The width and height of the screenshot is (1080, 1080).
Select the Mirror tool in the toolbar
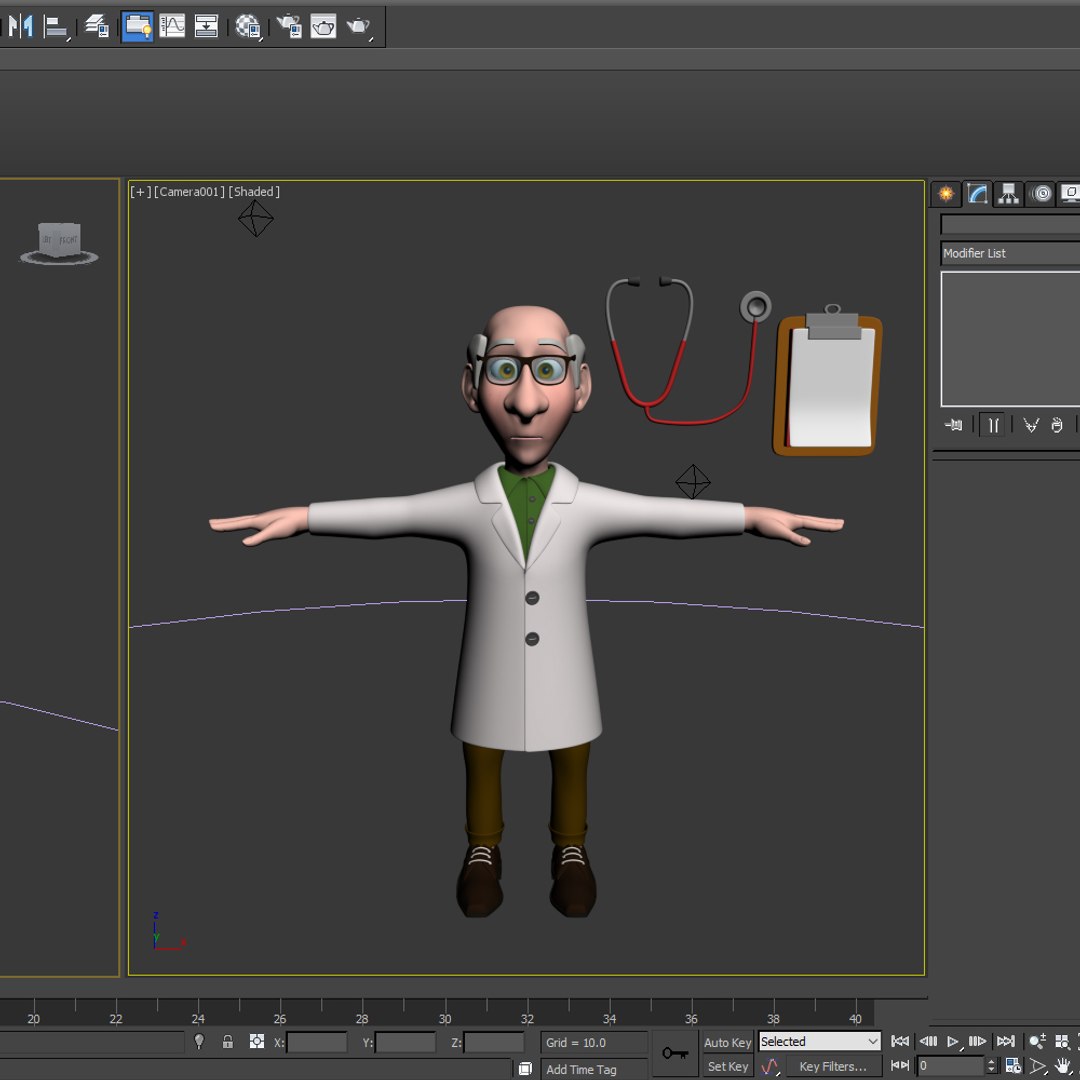[x=21, y=26]
